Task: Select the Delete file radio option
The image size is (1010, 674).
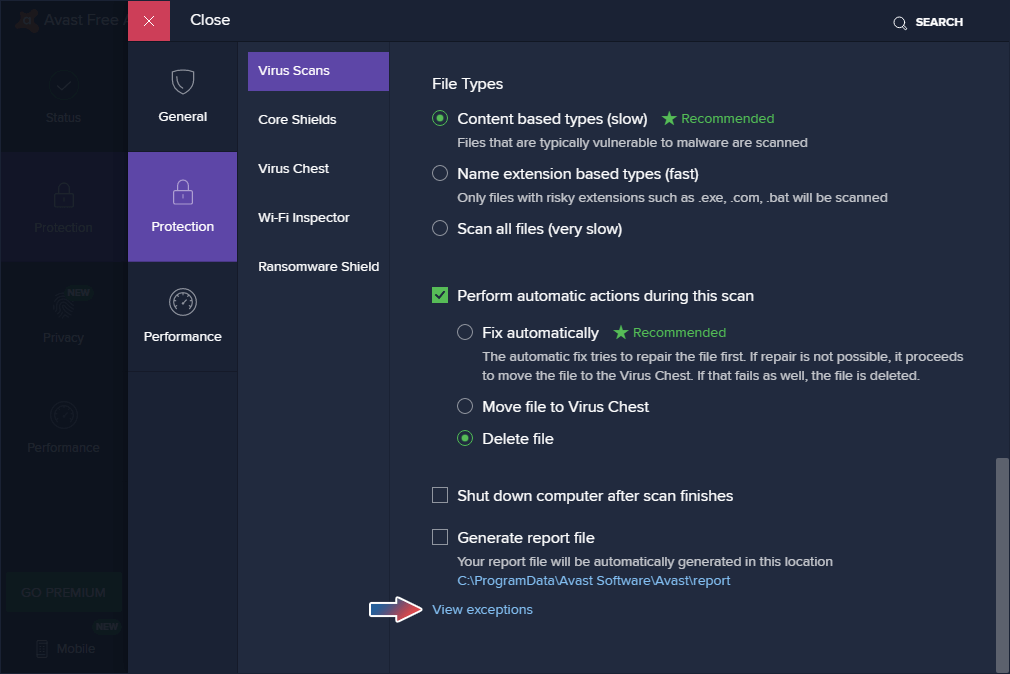Action: [x=465, y=438]
